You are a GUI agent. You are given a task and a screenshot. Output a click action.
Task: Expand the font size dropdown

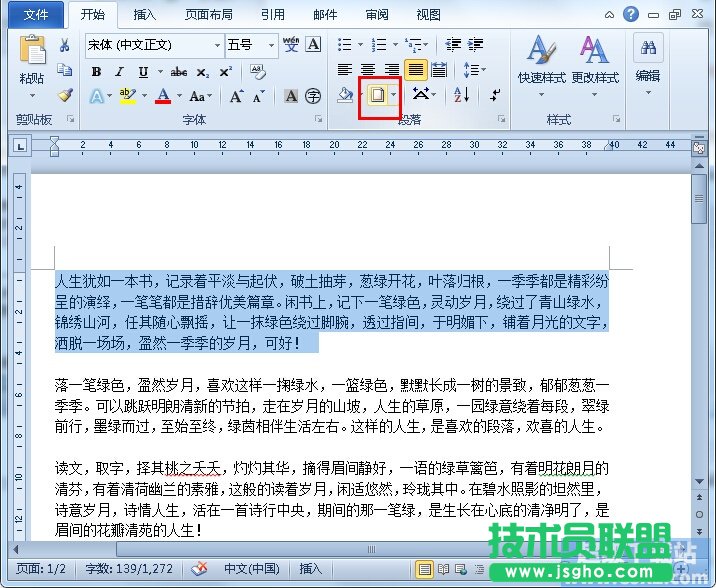(x=271, y=46)
